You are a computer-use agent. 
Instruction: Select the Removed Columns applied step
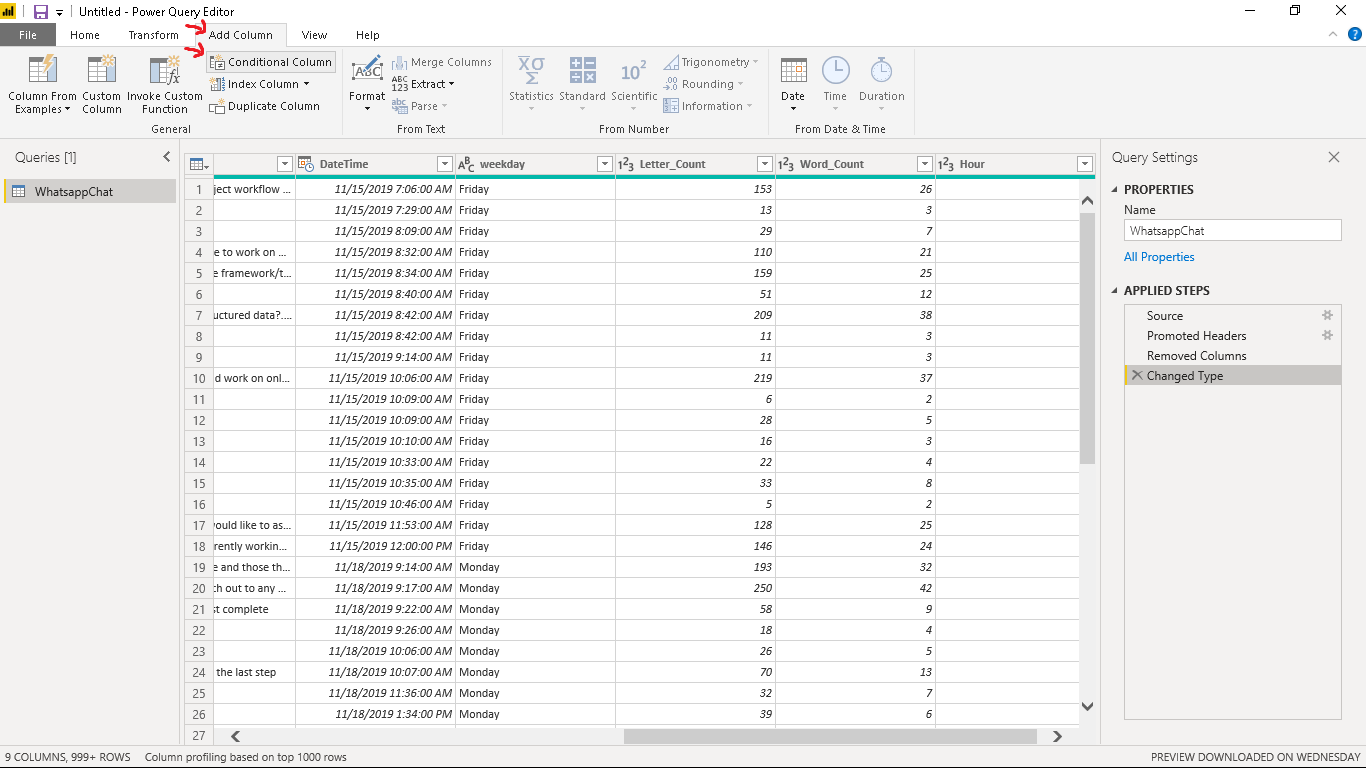tap(1196, 356)
